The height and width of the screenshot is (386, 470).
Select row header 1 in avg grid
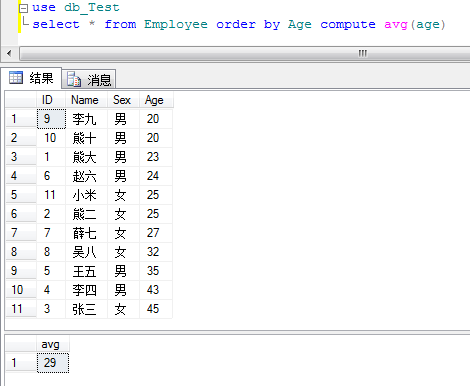click(21, 363)
